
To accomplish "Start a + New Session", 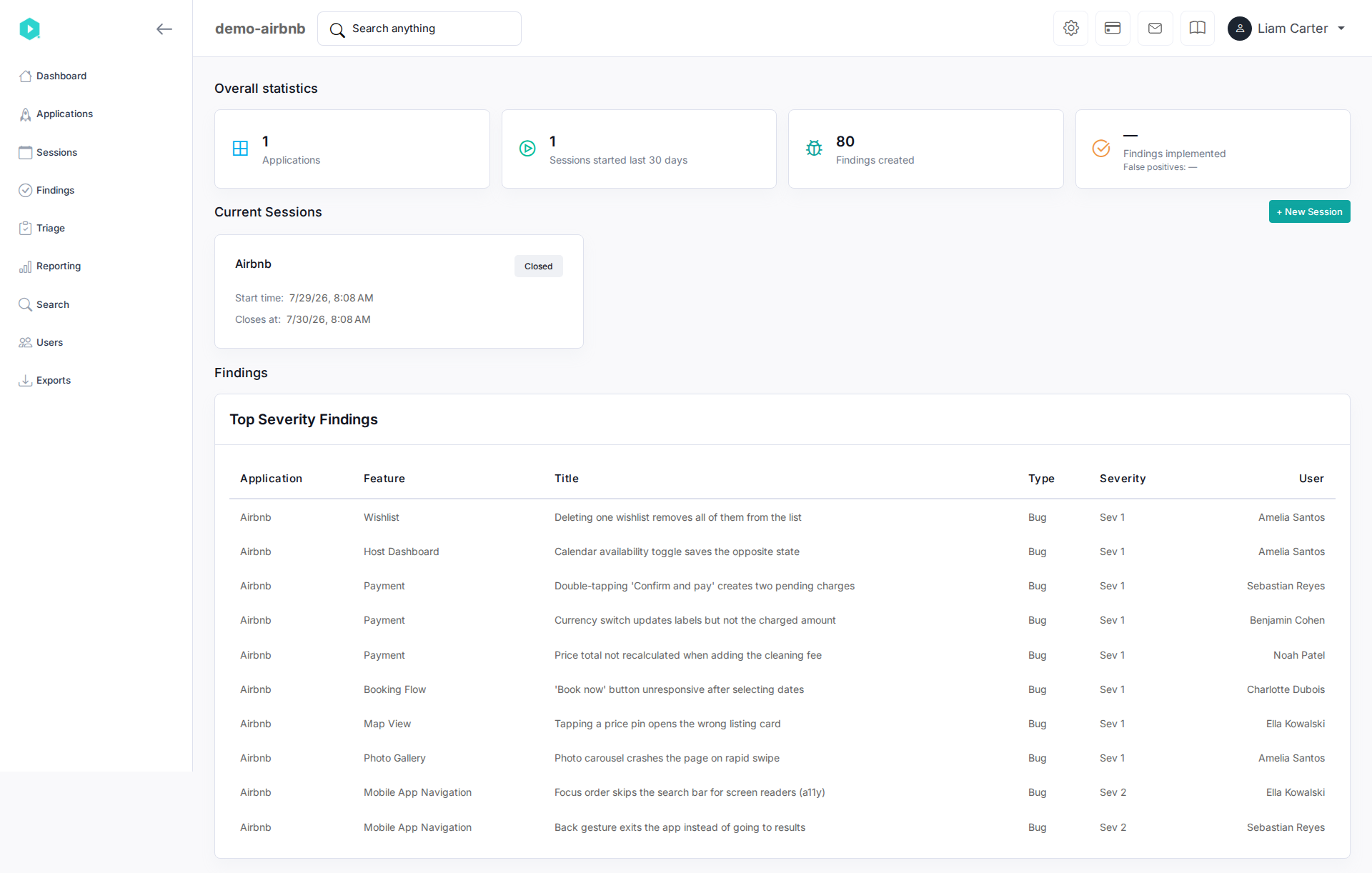I will coord(1309,211).
